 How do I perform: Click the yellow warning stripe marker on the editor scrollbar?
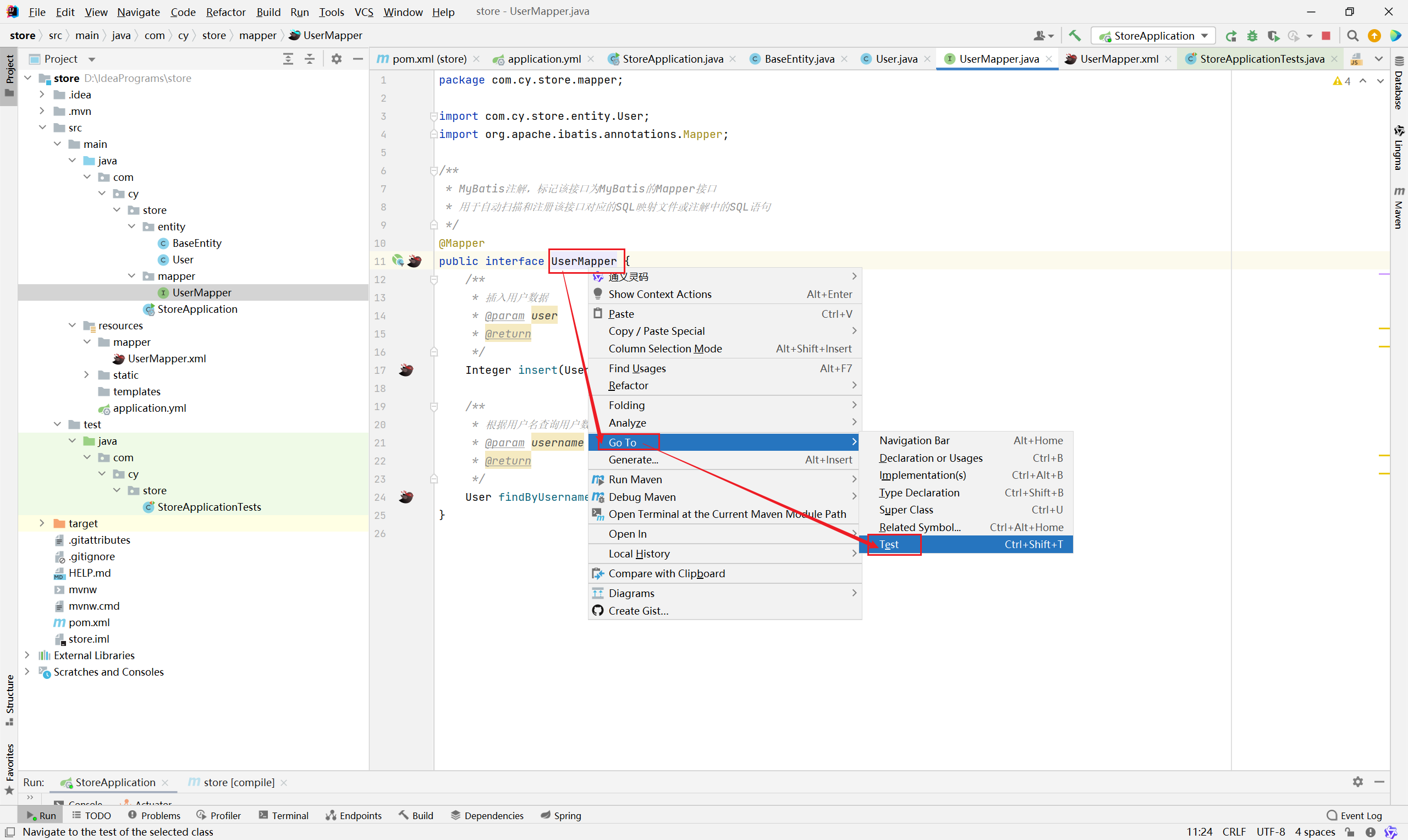point(1384,328)
